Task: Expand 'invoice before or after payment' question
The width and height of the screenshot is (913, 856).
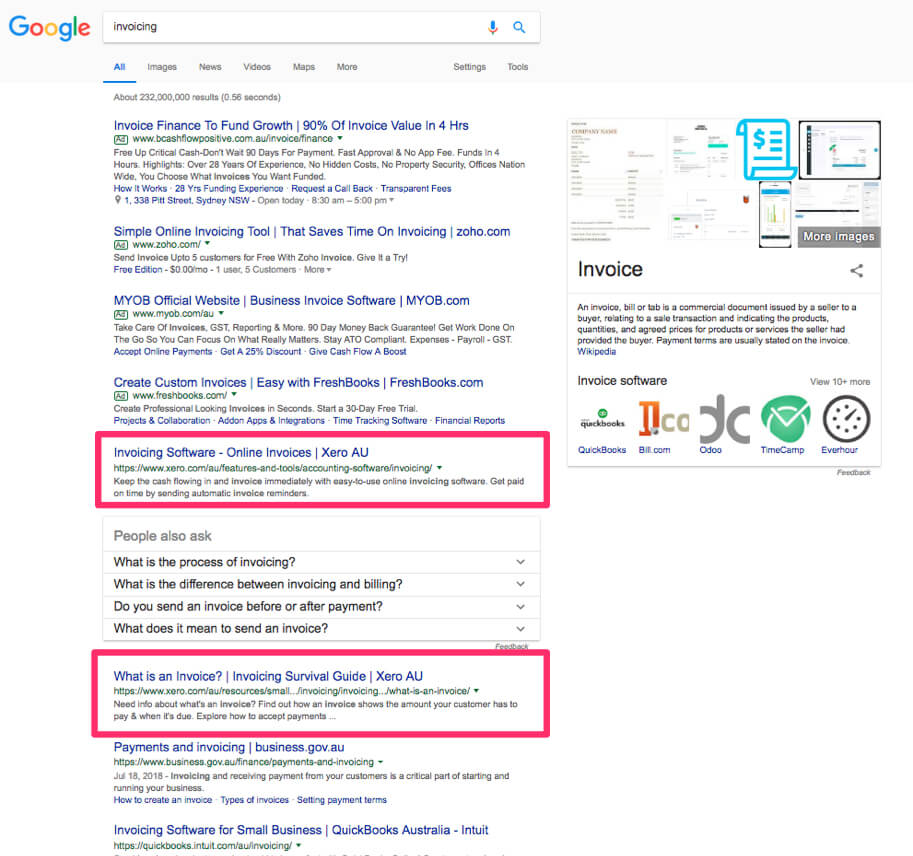Action: [x=321, y=606]
